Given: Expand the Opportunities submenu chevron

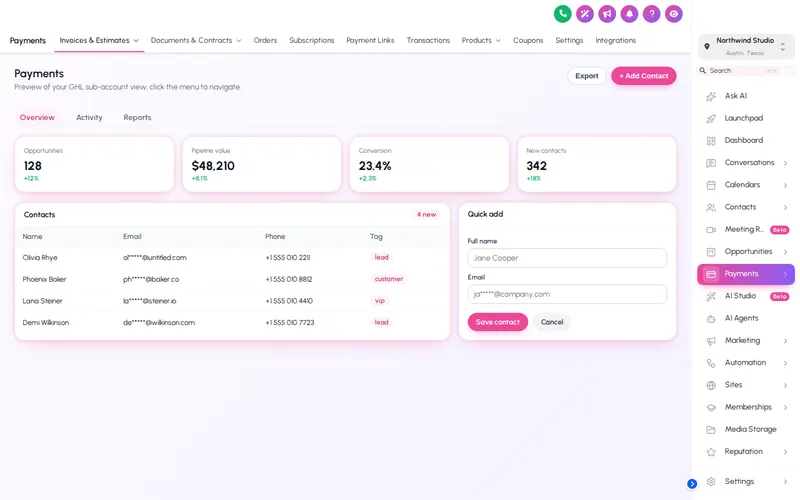Looking at the screenshot, I should (785, 252).
